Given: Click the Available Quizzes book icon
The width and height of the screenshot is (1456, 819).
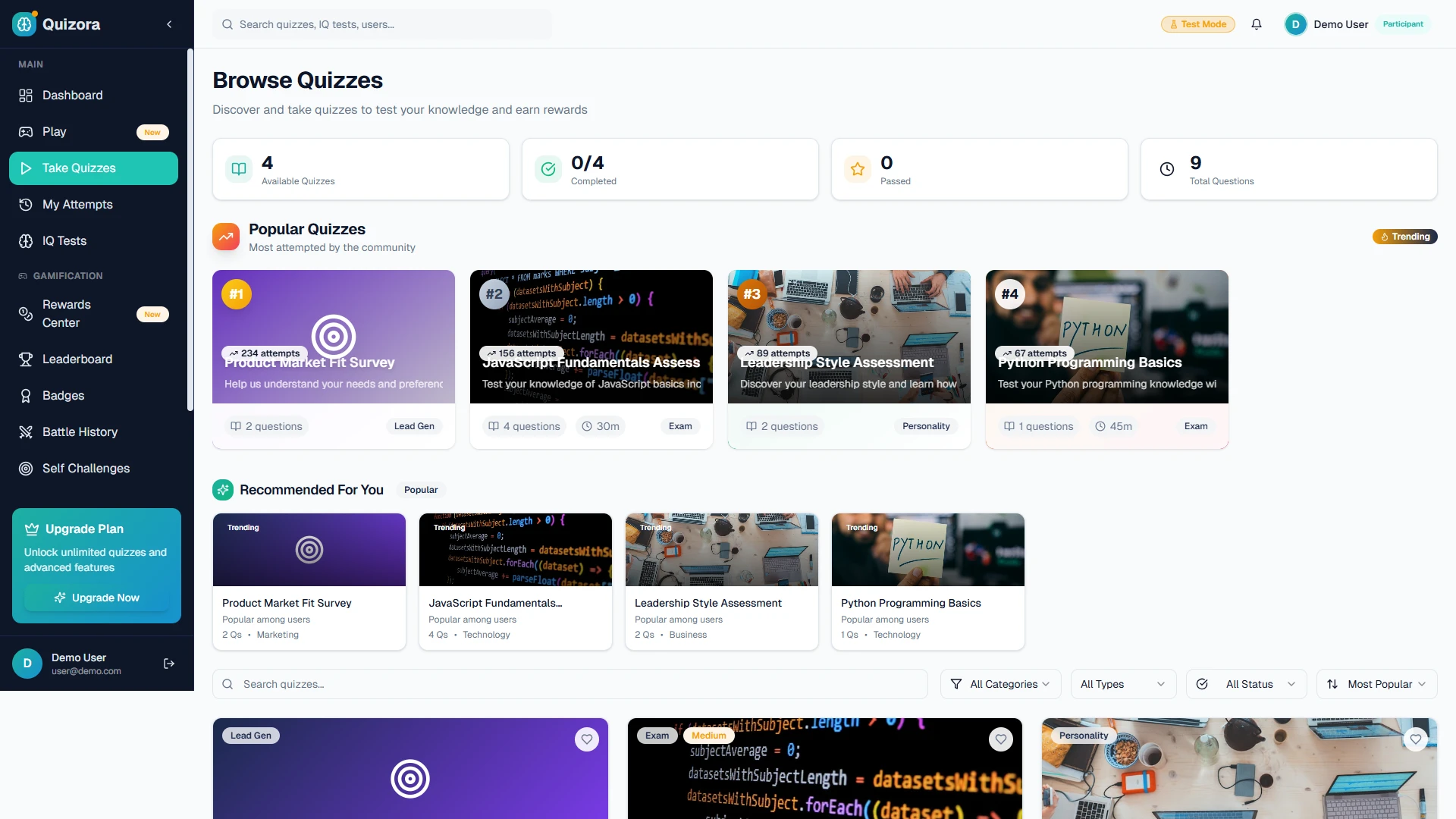Looking at the screenshot, I should coord(239,169).
